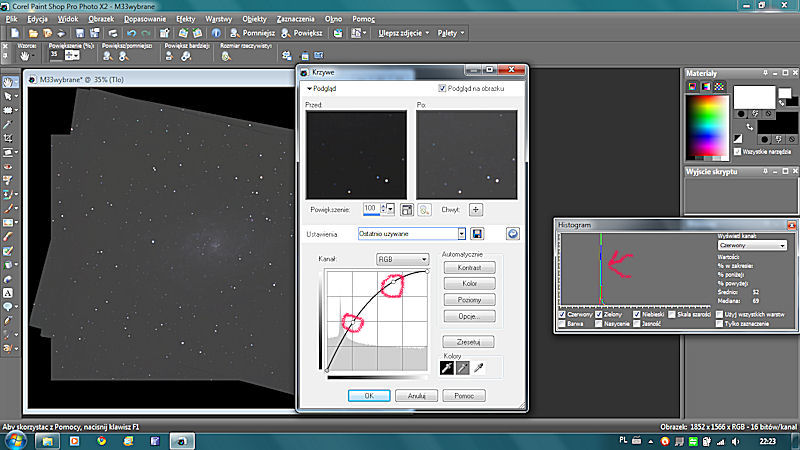This screenshot has height=450, width=800.
Task: Open the Zaznaczenia menu
Action: 295,19
